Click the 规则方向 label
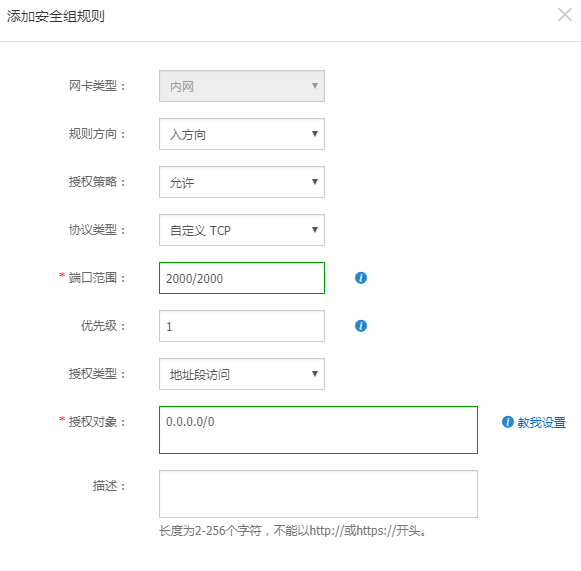The height and width of the screenshot is (571, 581). pyautogui.click(x=97, y=134)
